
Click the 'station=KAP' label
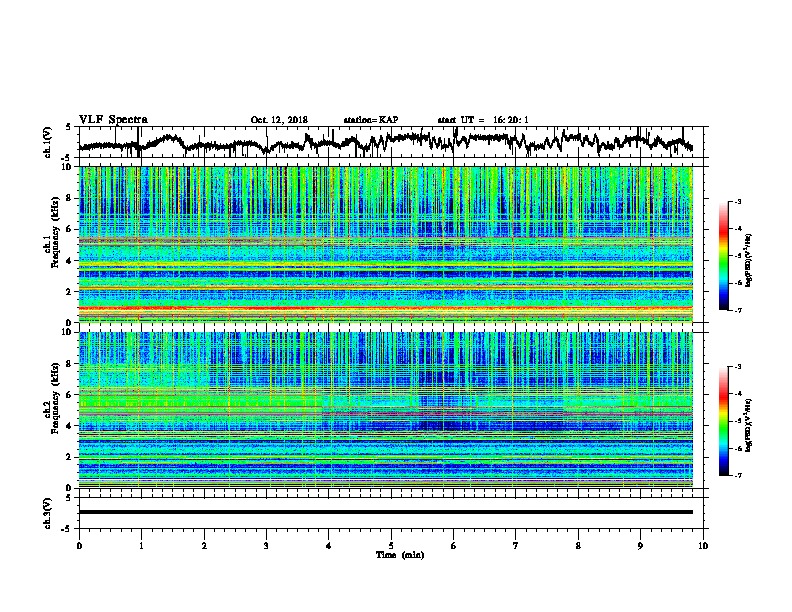pyautogui.click(x=371, y=120)
